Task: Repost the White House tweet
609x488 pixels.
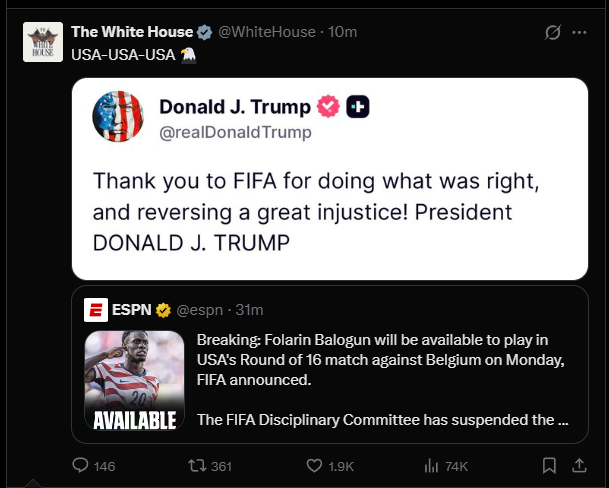Action: [197, 465]
